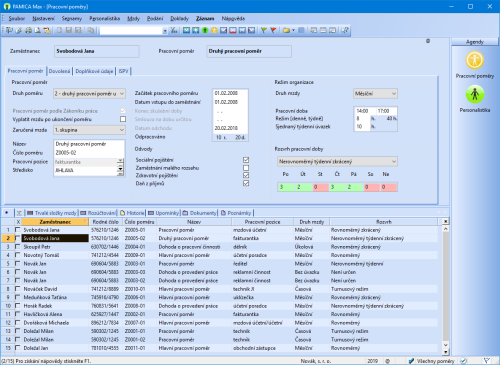Click the Začátek pracovního poměru date field
The height and width of the screenshot is (365, 500).
[230, 93]
